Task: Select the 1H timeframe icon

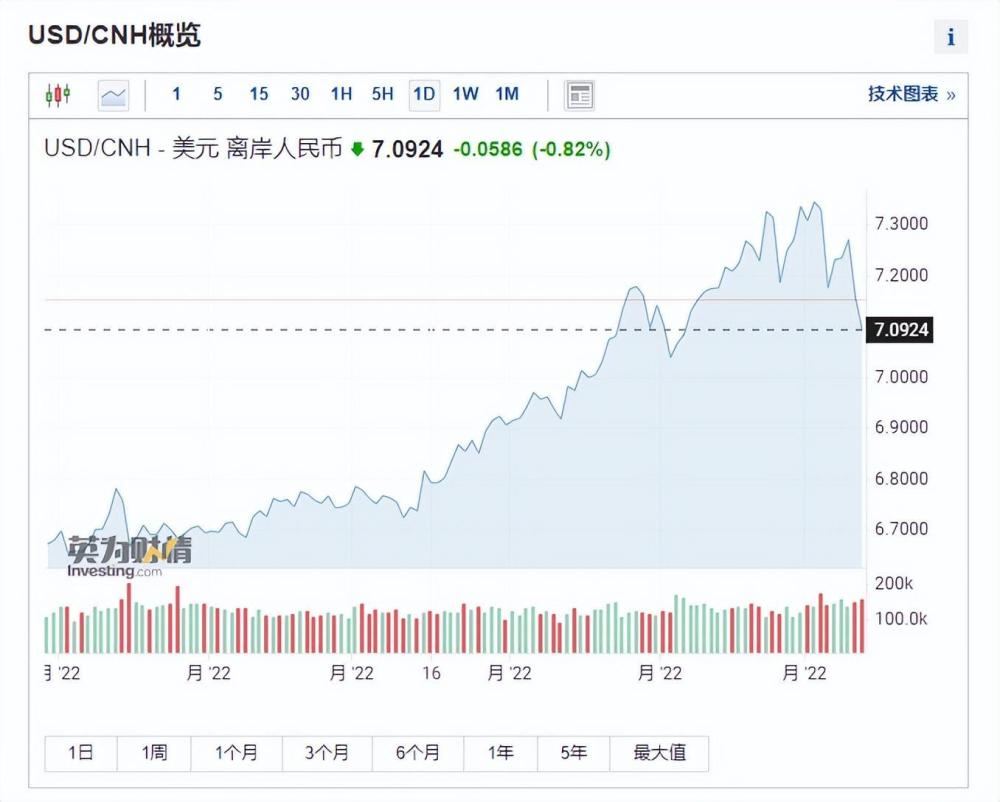Action: [341, 94]
